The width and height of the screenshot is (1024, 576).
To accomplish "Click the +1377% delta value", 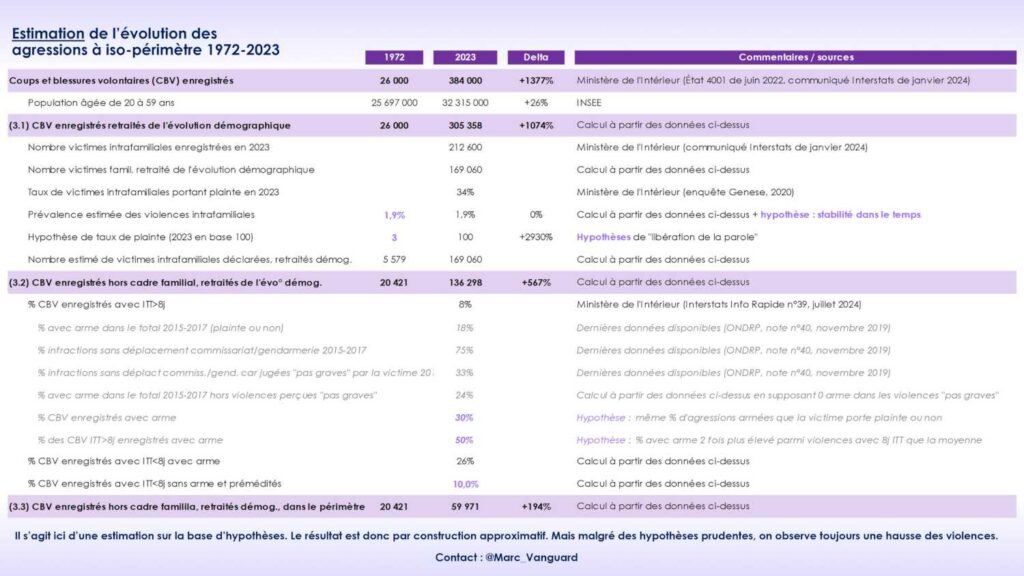I will (x=536, y=80).
